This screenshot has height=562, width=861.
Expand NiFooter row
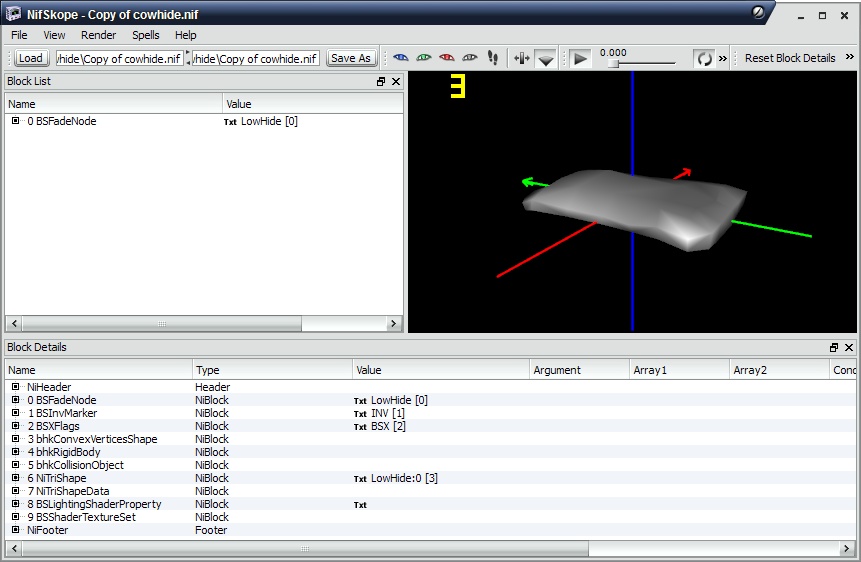point(15,530)
